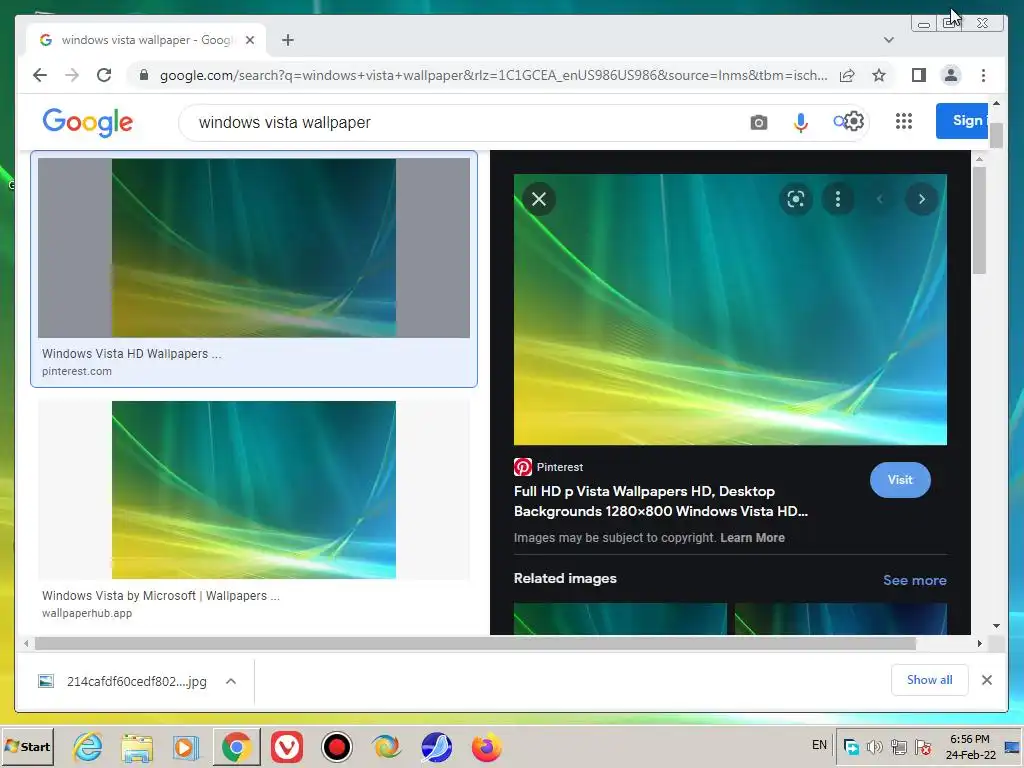Click See more related images
The height and width of the screenshot is (768, 1024).
(x=914, y=580)
